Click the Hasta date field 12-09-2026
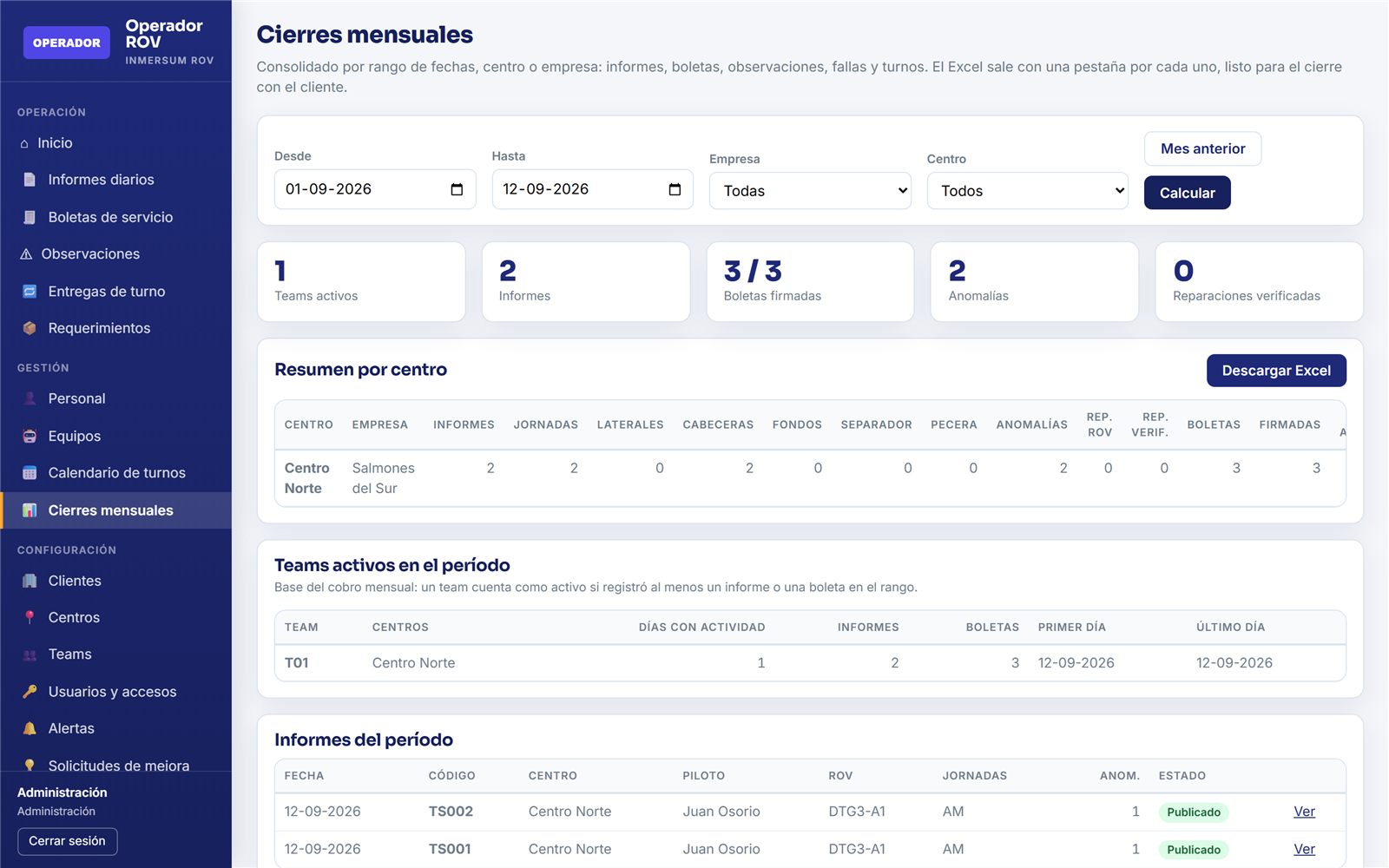This screenshot has width=1389, height=868. [x=592, y=189]
